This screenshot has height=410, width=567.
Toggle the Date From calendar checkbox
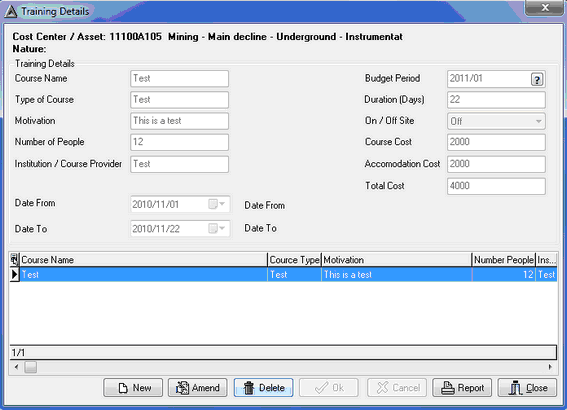[x=213, y=204]
